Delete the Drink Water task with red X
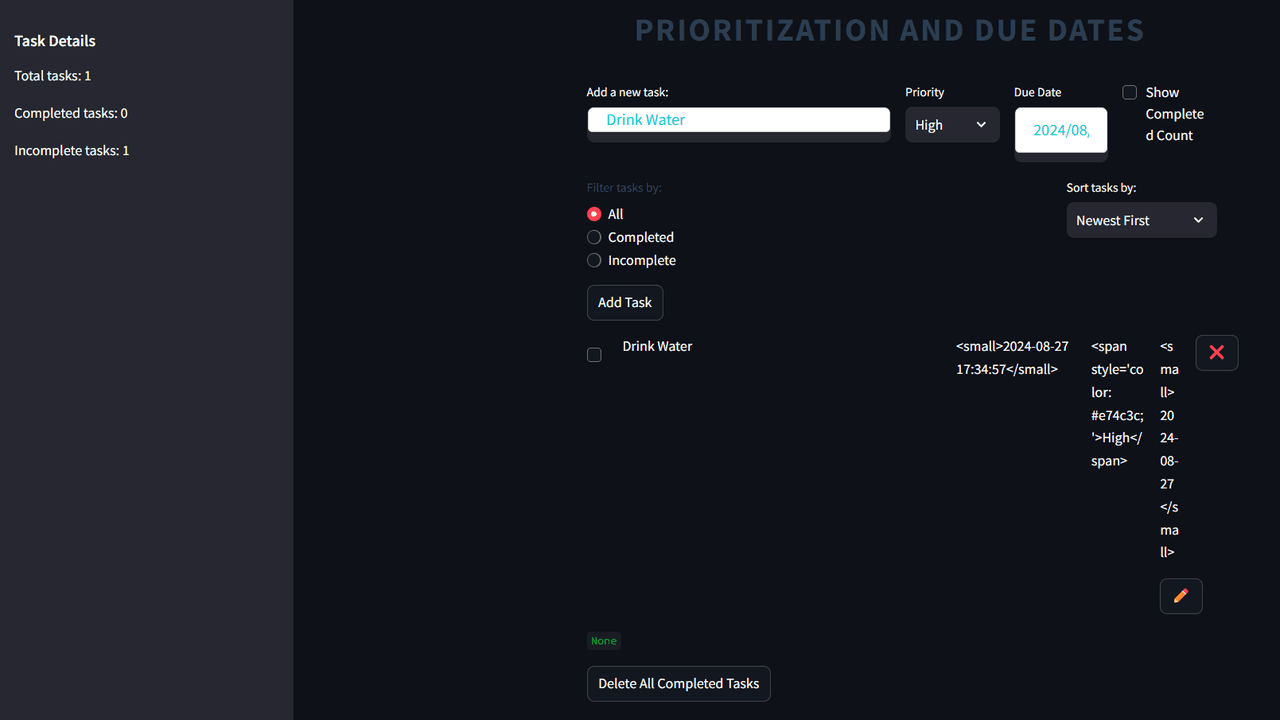The image size is (1280, 720). [x=1217, y=353]
